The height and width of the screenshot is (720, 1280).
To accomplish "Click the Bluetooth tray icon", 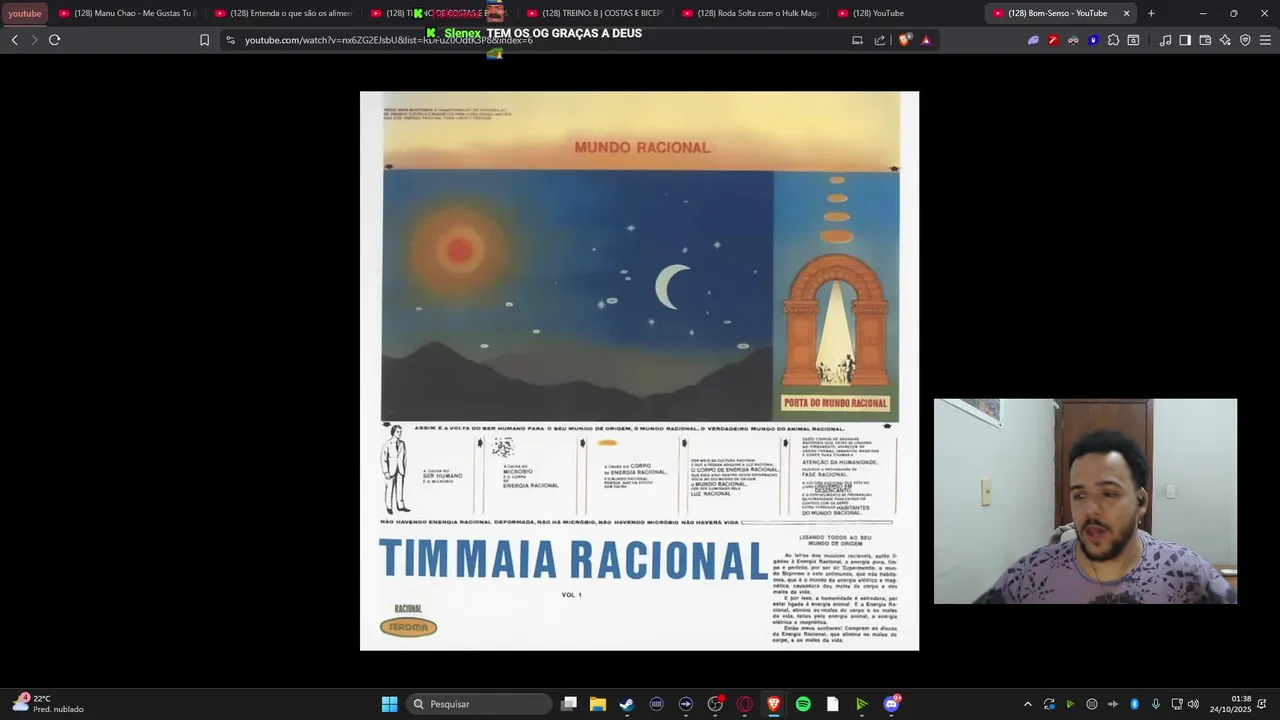I will click(1134, 704).
